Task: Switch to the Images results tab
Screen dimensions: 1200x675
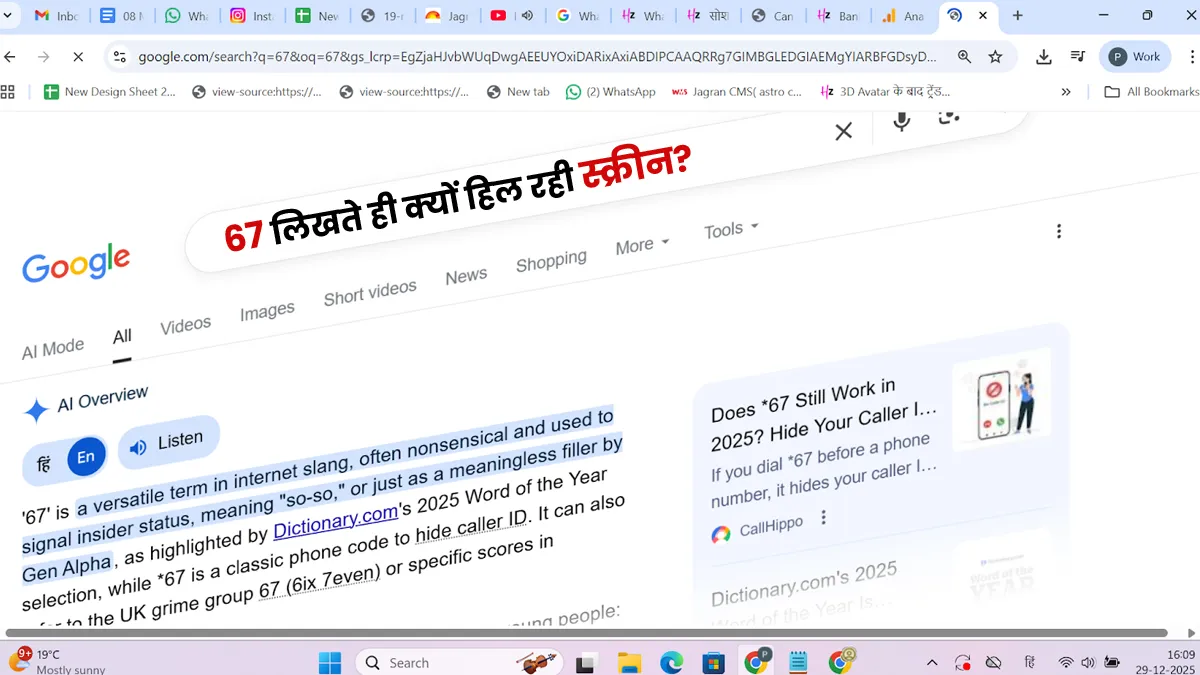Action: (267, 312)
